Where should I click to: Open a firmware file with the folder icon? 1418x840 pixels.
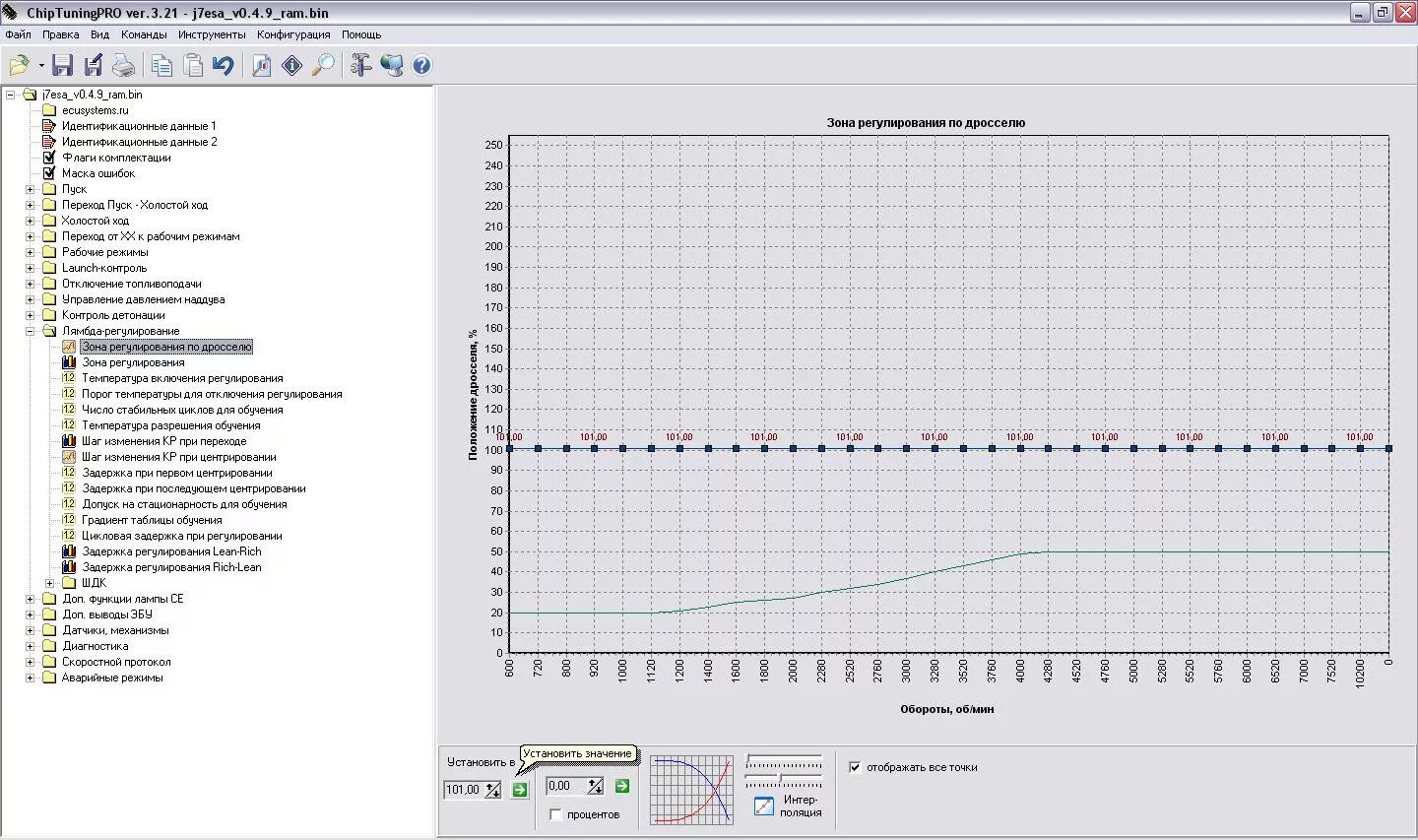pyautogui.click(x=19, y=66)
